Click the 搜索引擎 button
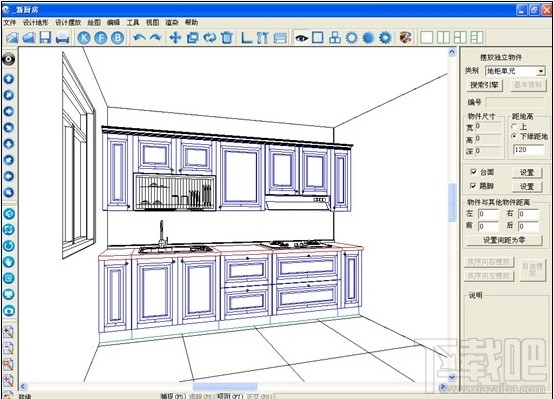Image resolution: width=554 pixels, height=399 pixels. tap(484, 85)
